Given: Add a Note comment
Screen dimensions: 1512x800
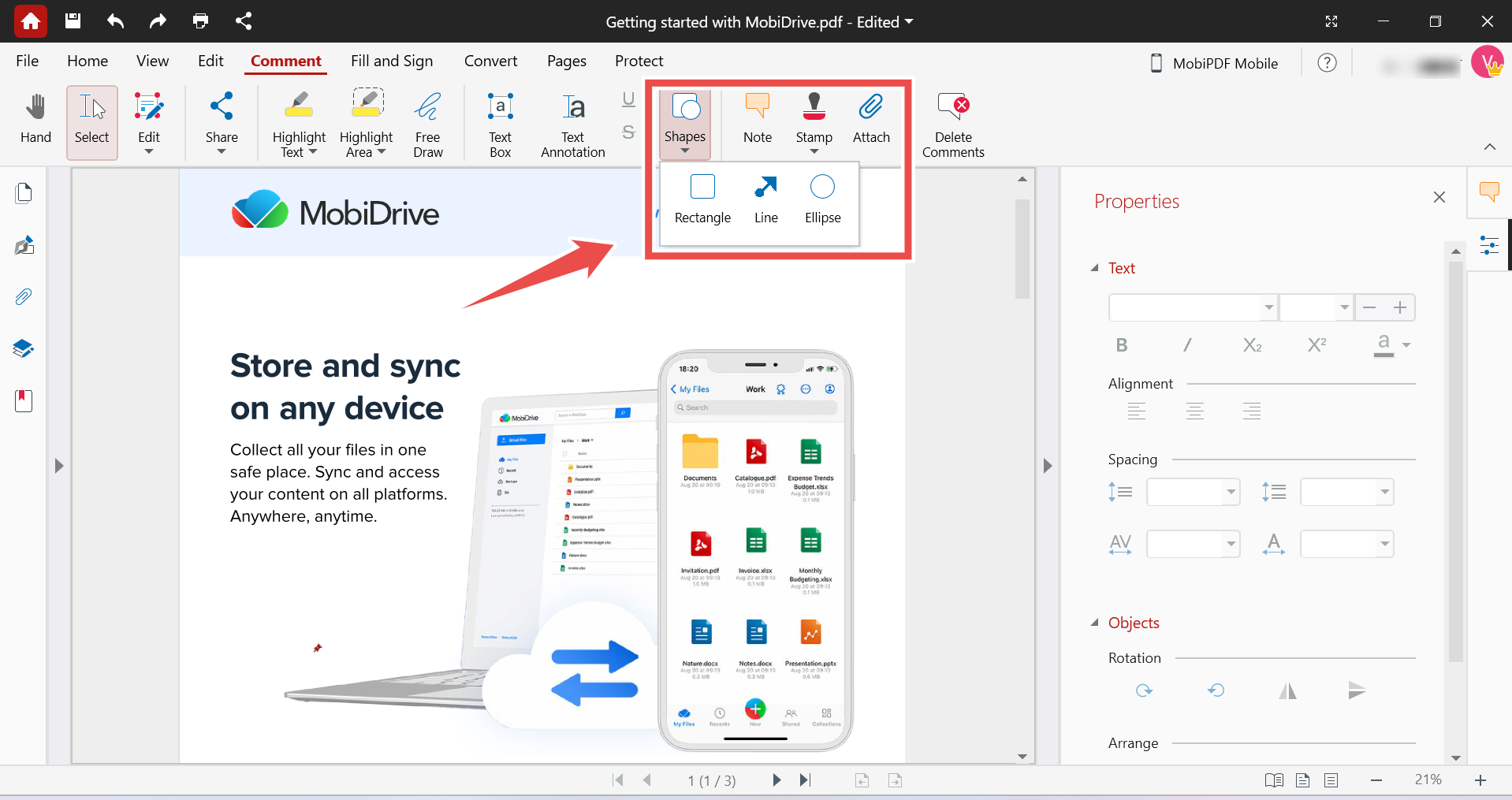Looking at the screenshot, I should tap(756, 117).
